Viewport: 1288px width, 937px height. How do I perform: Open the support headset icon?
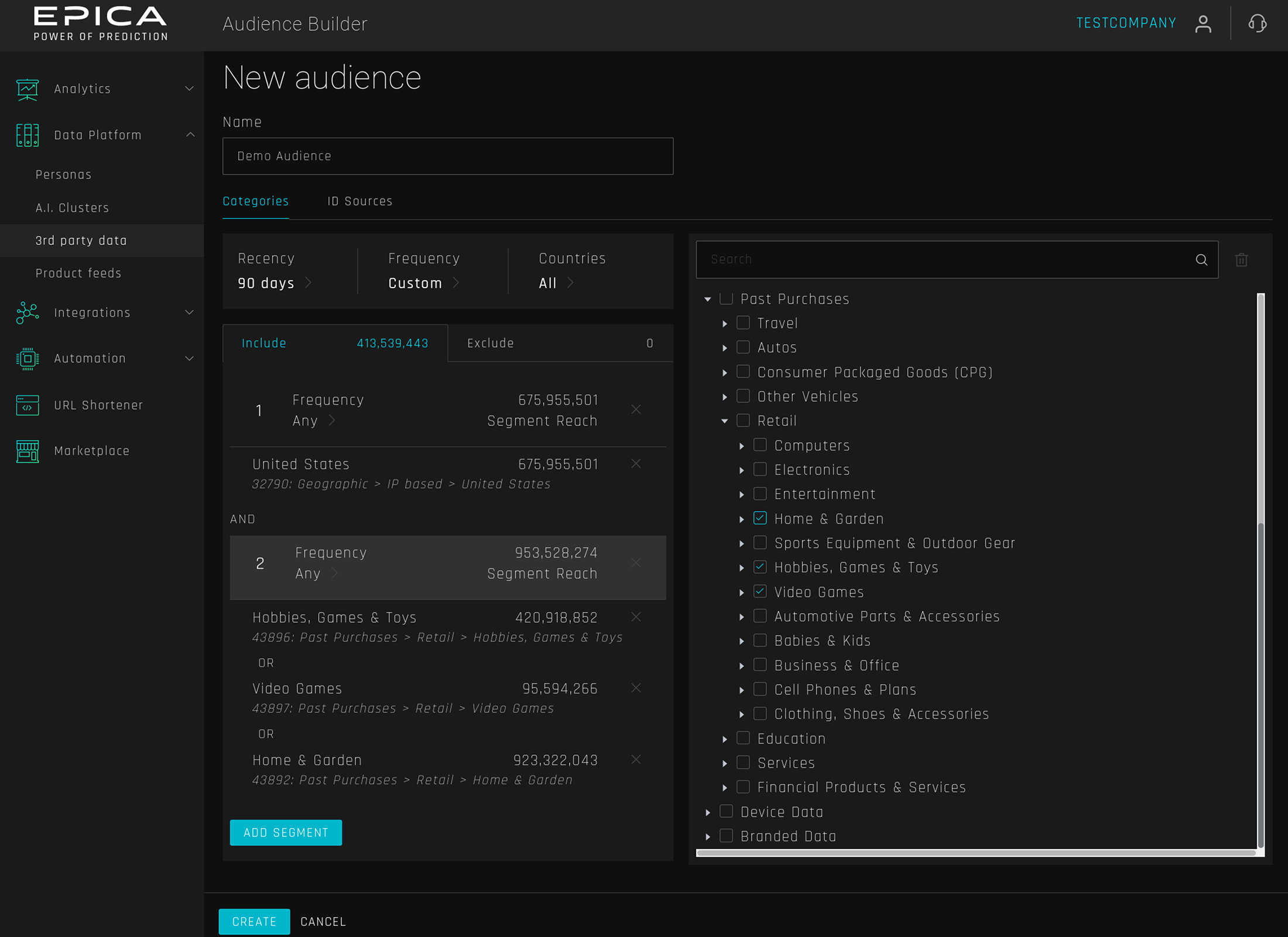tap(1257, 23)
